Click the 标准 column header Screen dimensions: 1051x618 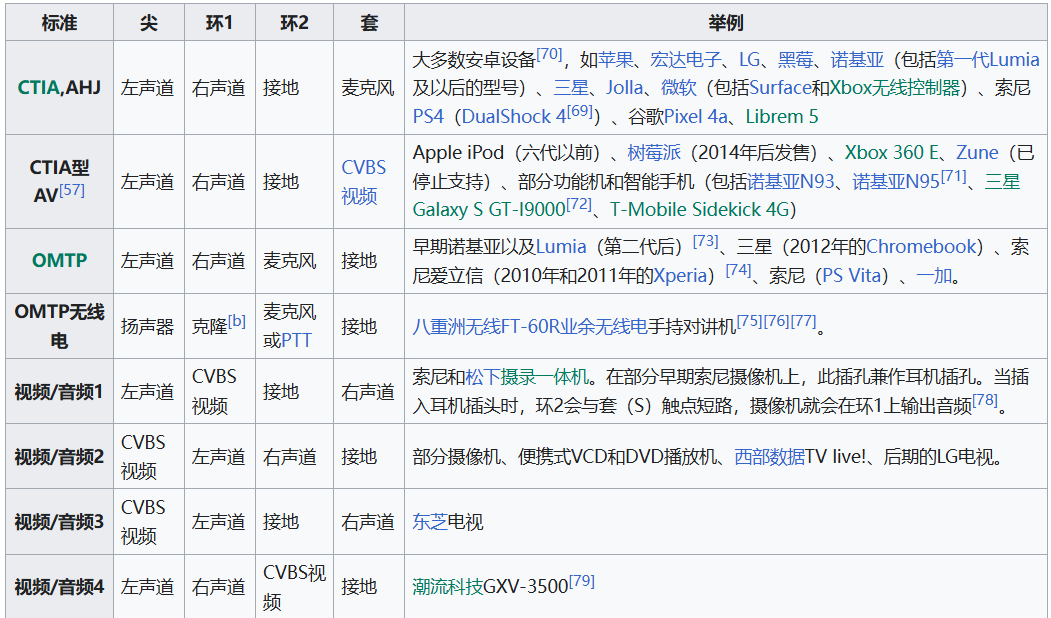pos(59,23)
